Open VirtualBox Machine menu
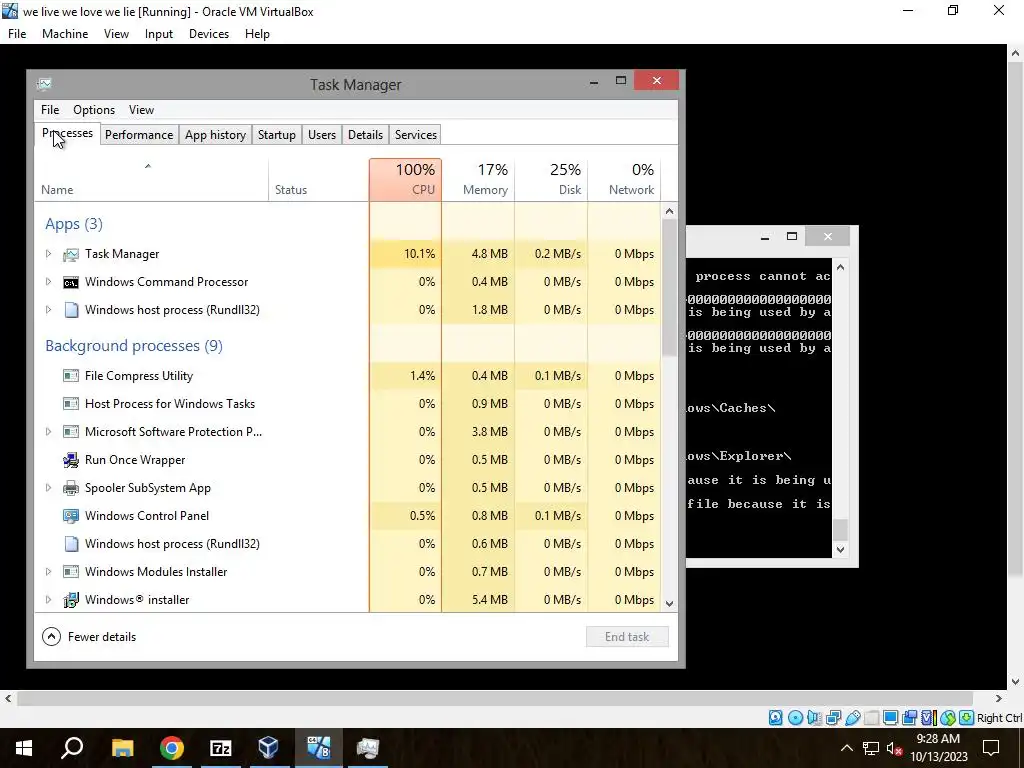 (x=65, y=34)
